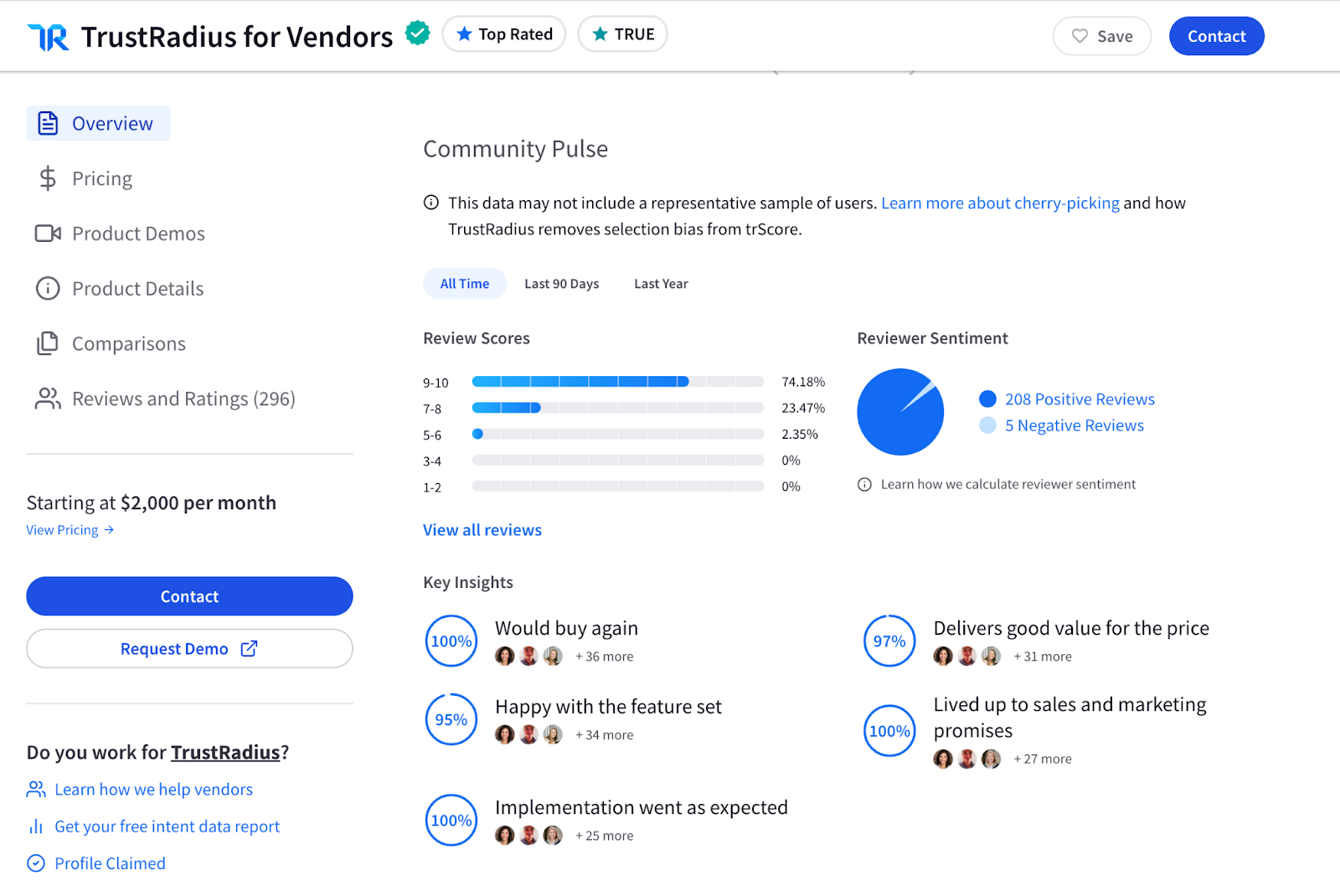This screenshot has width=1340, height=896.
Task: Click the TrustRadius logo icon
Action: pos(49,37)
